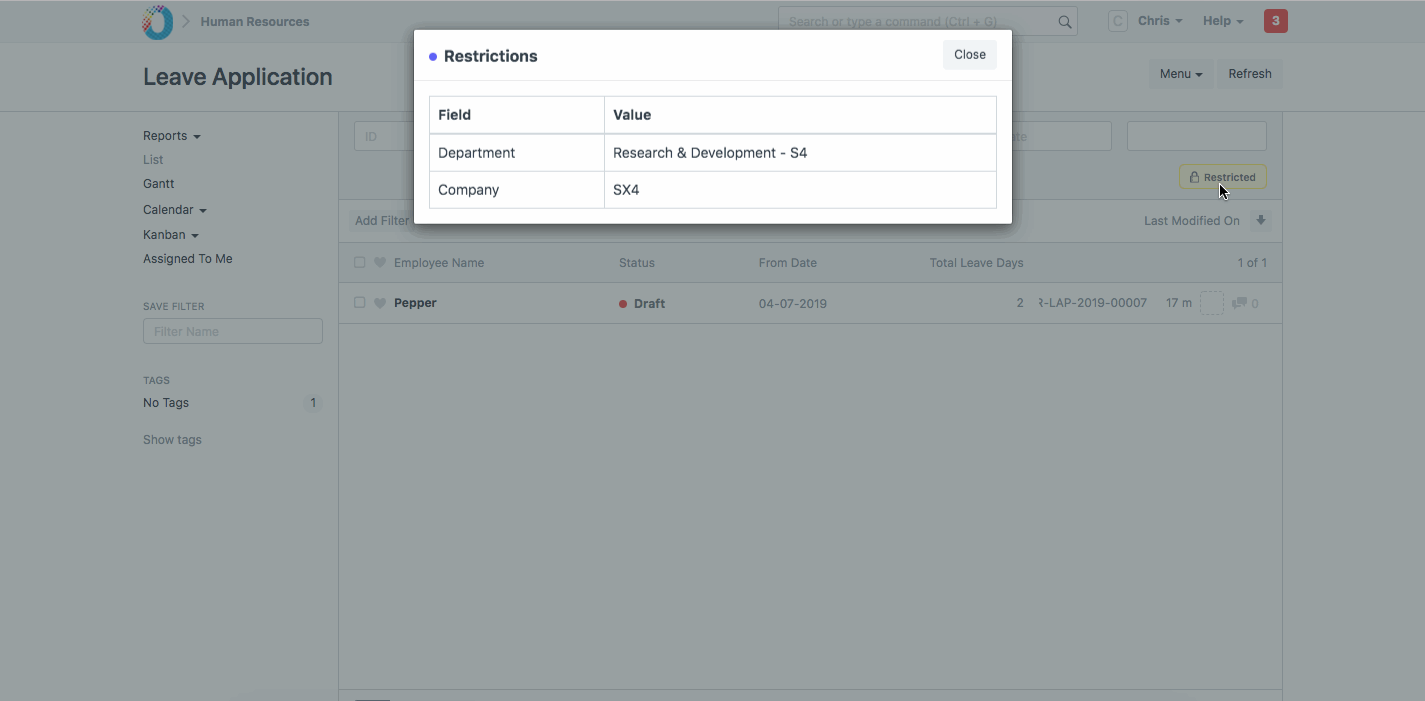Viewport: 1425px width, 701px height.
Task: Open the Human Resources breadcrumb link
Action: tap(254, 22)
